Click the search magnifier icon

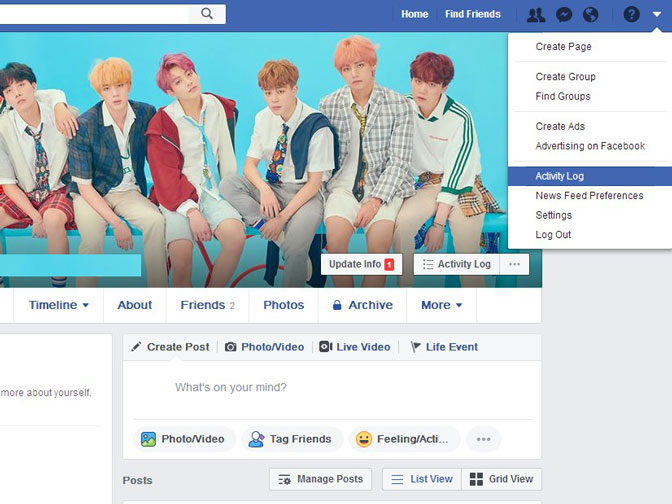(207, 14)
